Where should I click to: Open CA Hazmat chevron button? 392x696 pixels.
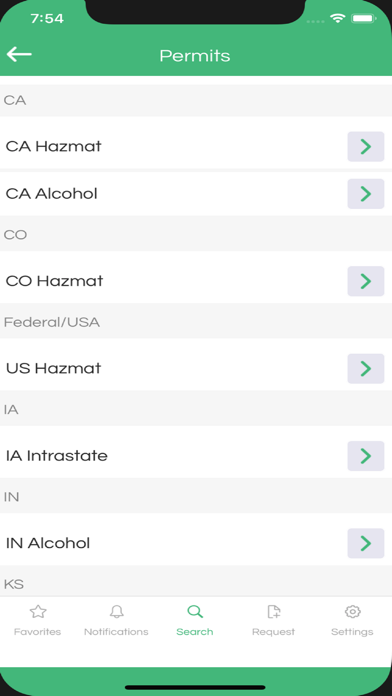(x=366, y=146)
